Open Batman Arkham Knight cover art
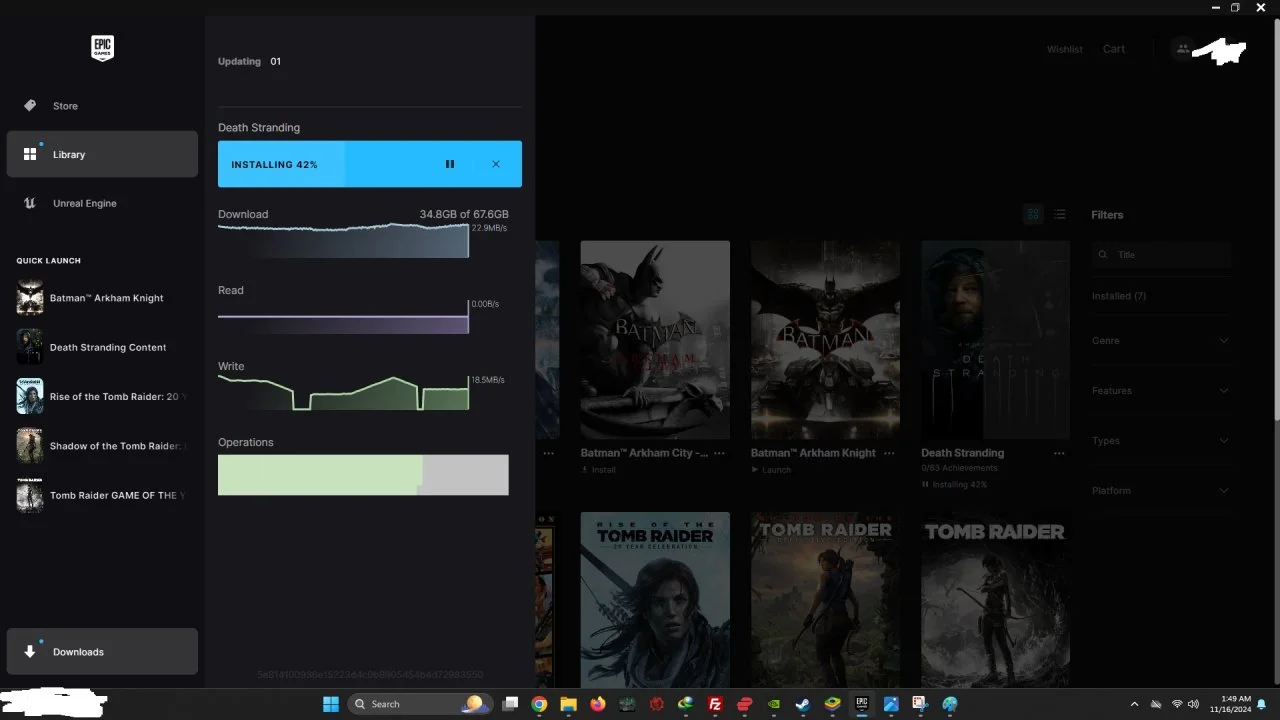Screen dimensions: 1280x720 point(825,340)
